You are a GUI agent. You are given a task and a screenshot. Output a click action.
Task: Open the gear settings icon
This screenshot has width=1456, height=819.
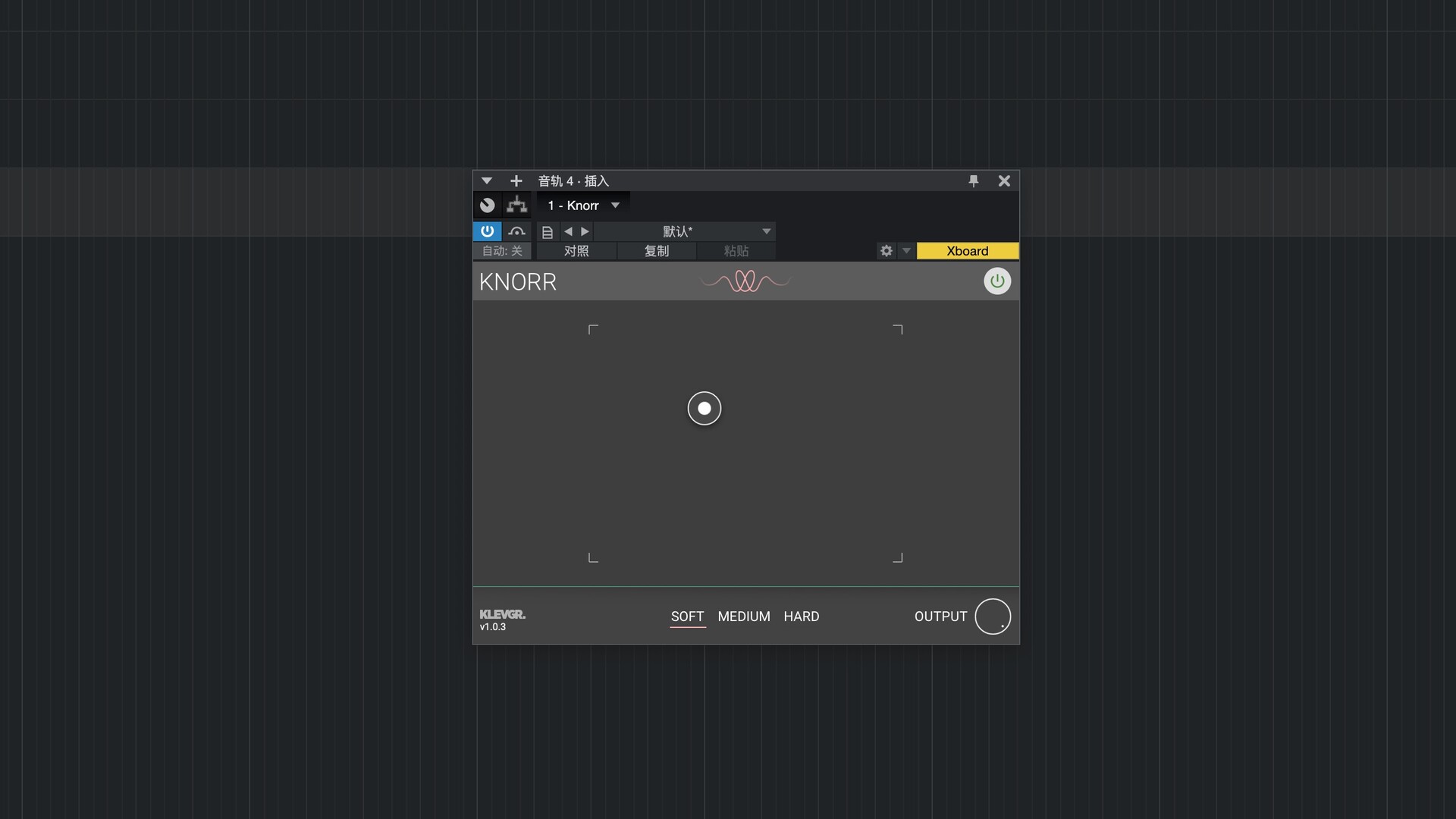pyautogui.click(x=886, y=251)
